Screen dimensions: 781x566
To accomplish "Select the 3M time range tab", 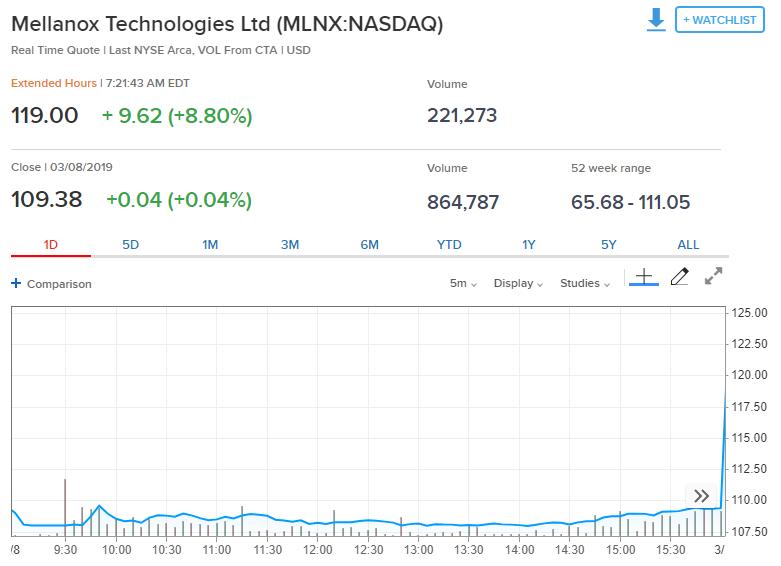I will 290,245.
